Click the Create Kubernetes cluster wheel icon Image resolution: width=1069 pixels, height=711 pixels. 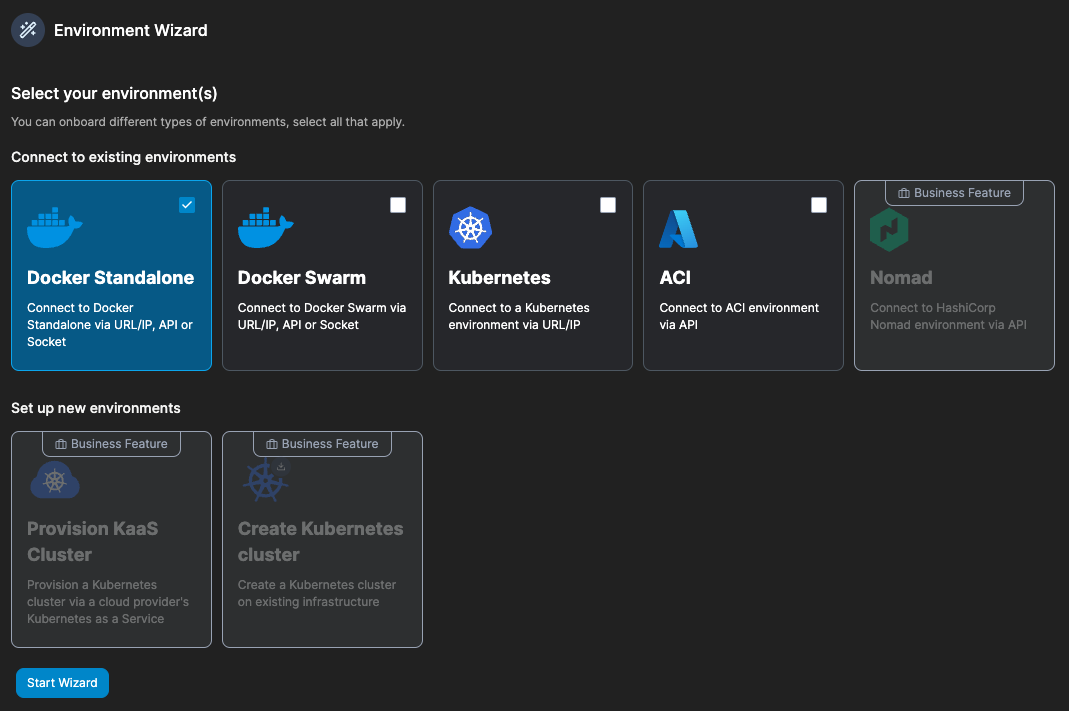tap(264, 481)
